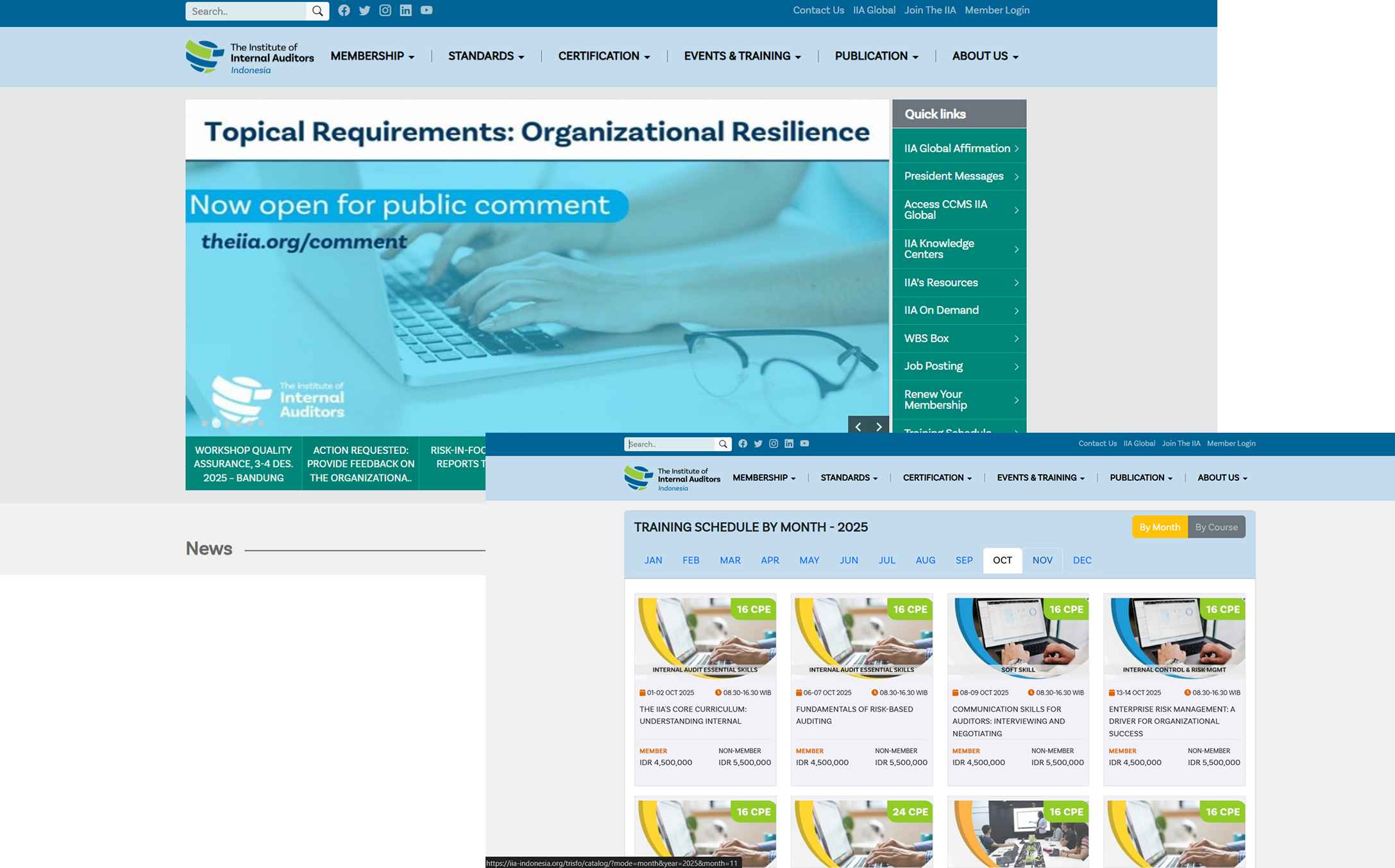Open Instagram icon in training schedule page header

point(774,444)
